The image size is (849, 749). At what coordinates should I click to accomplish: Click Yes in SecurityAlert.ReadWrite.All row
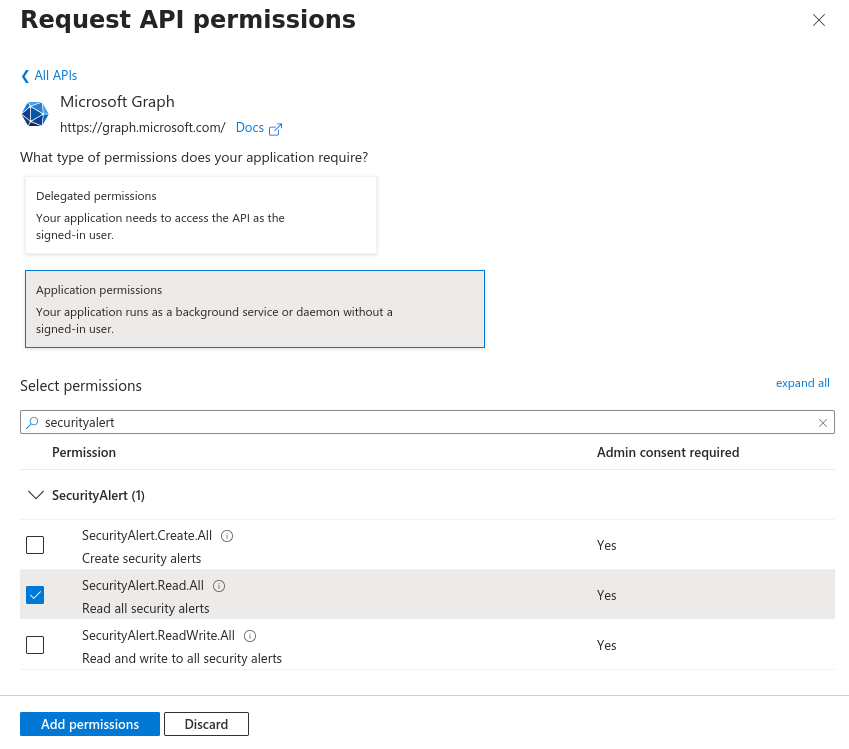tap(606, 645)
